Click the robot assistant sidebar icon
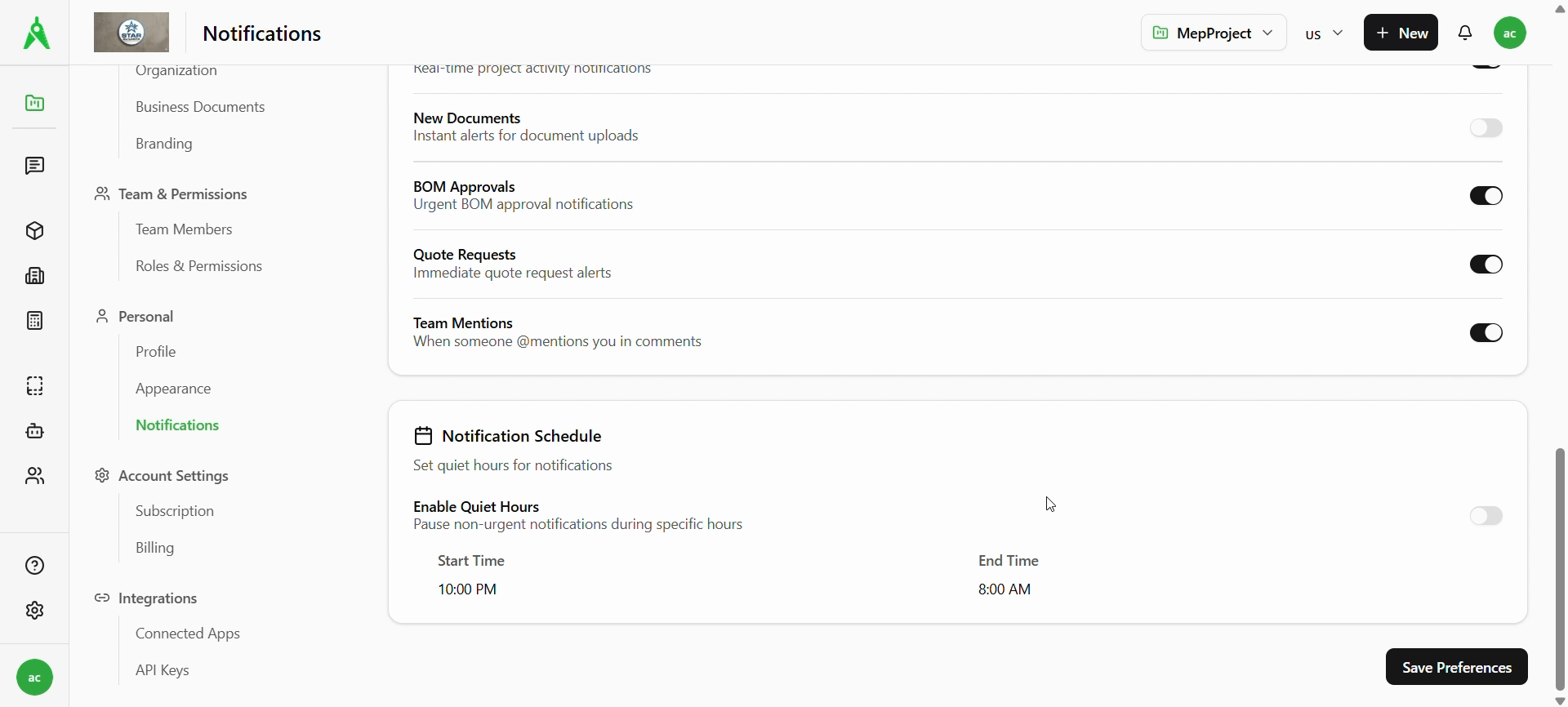 (34, 431)
